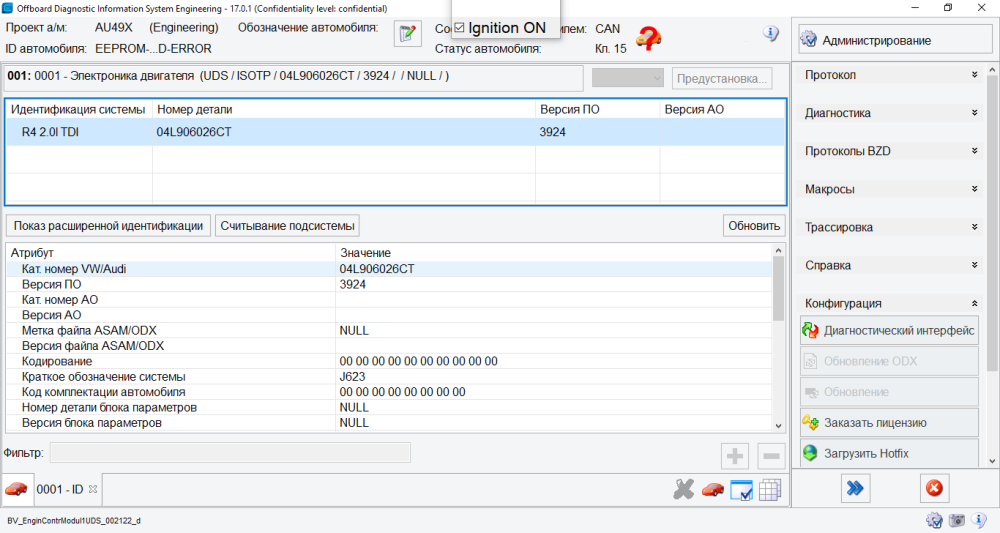The height and width of the screenshot is (533, 1000).
Task: Click the application logo in title bar
Action: (x=8, y=8)
